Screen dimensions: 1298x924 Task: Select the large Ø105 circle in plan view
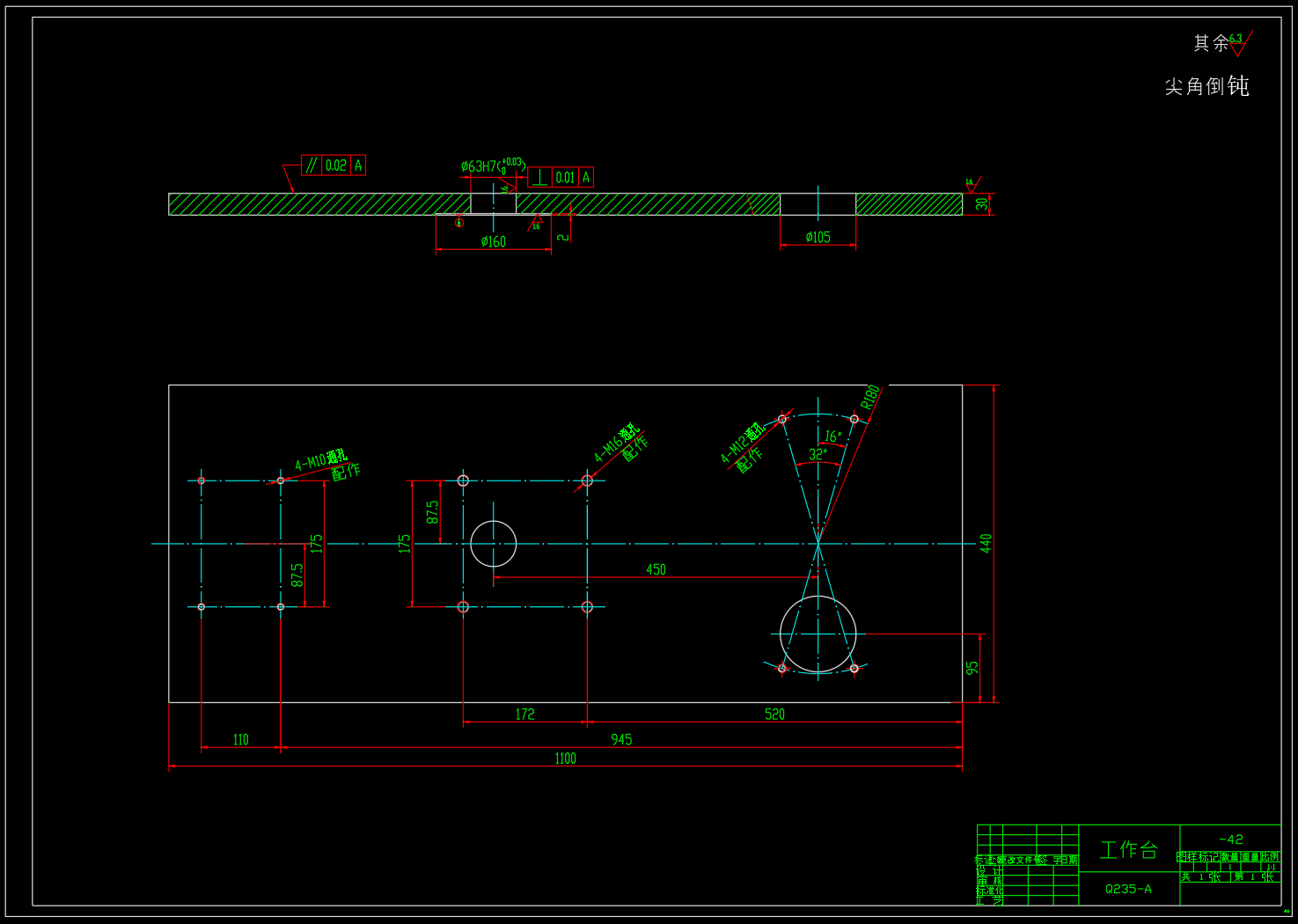(818, 634)
